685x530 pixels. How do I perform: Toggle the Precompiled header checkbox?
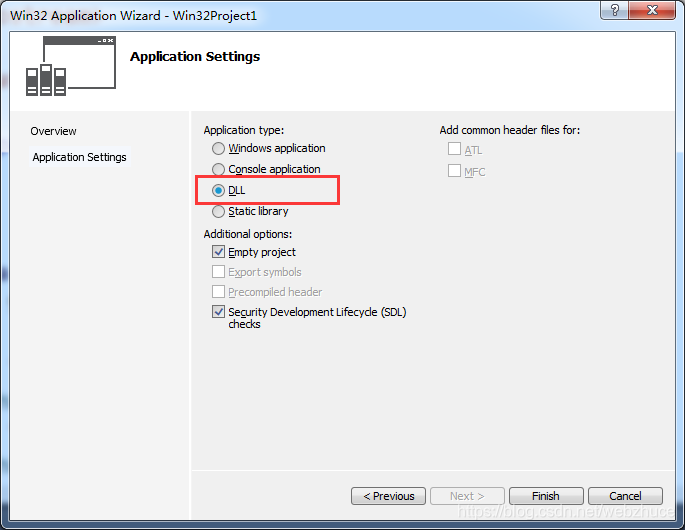[x=218, y=291]
